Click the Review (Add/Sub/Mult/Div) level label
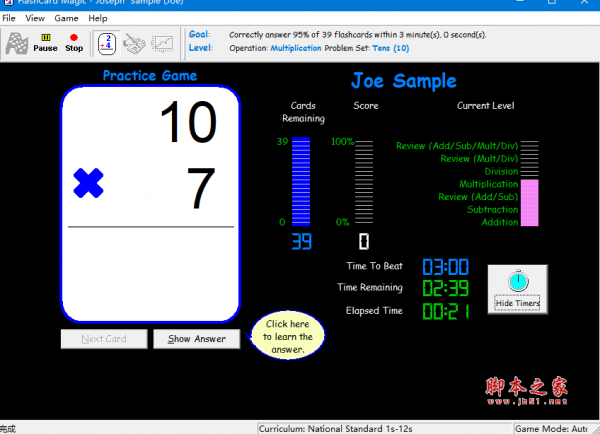The width and height of the screenshot is (600, 434). pyautogui.click(x=457, y=146)
